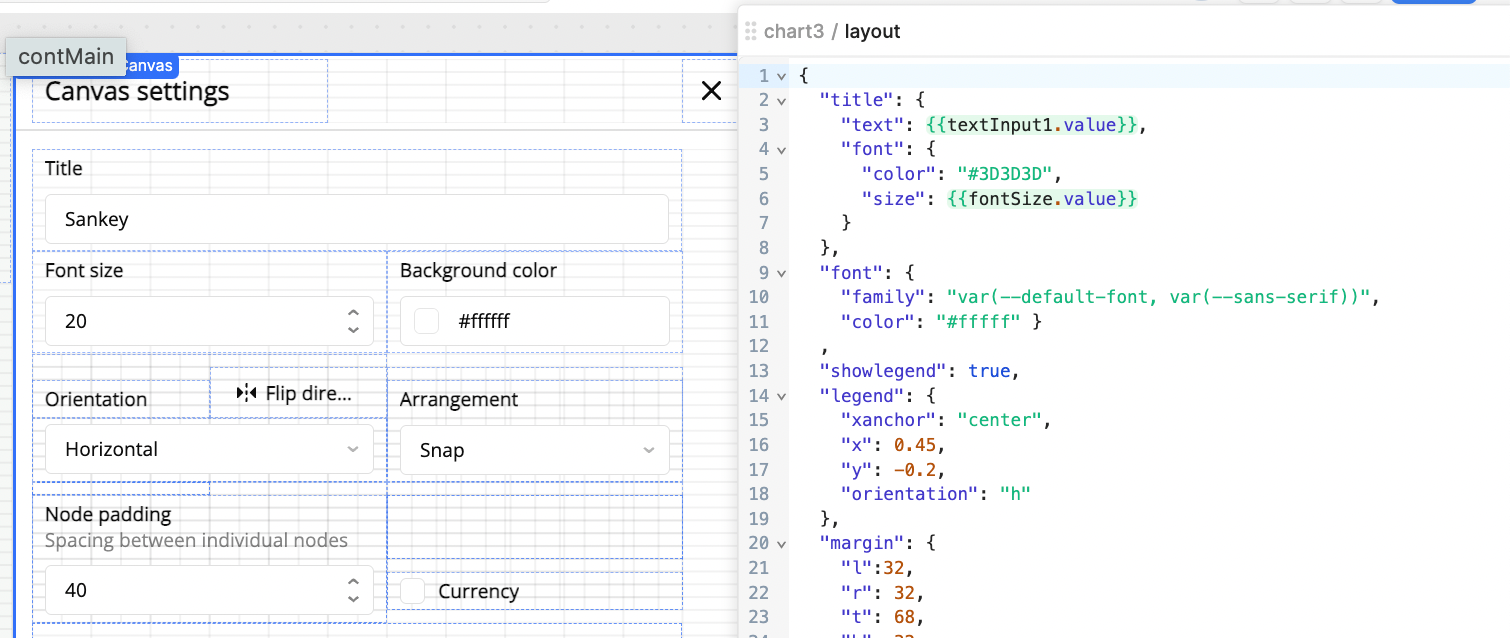Click the Arrangement label

[459, 399]
